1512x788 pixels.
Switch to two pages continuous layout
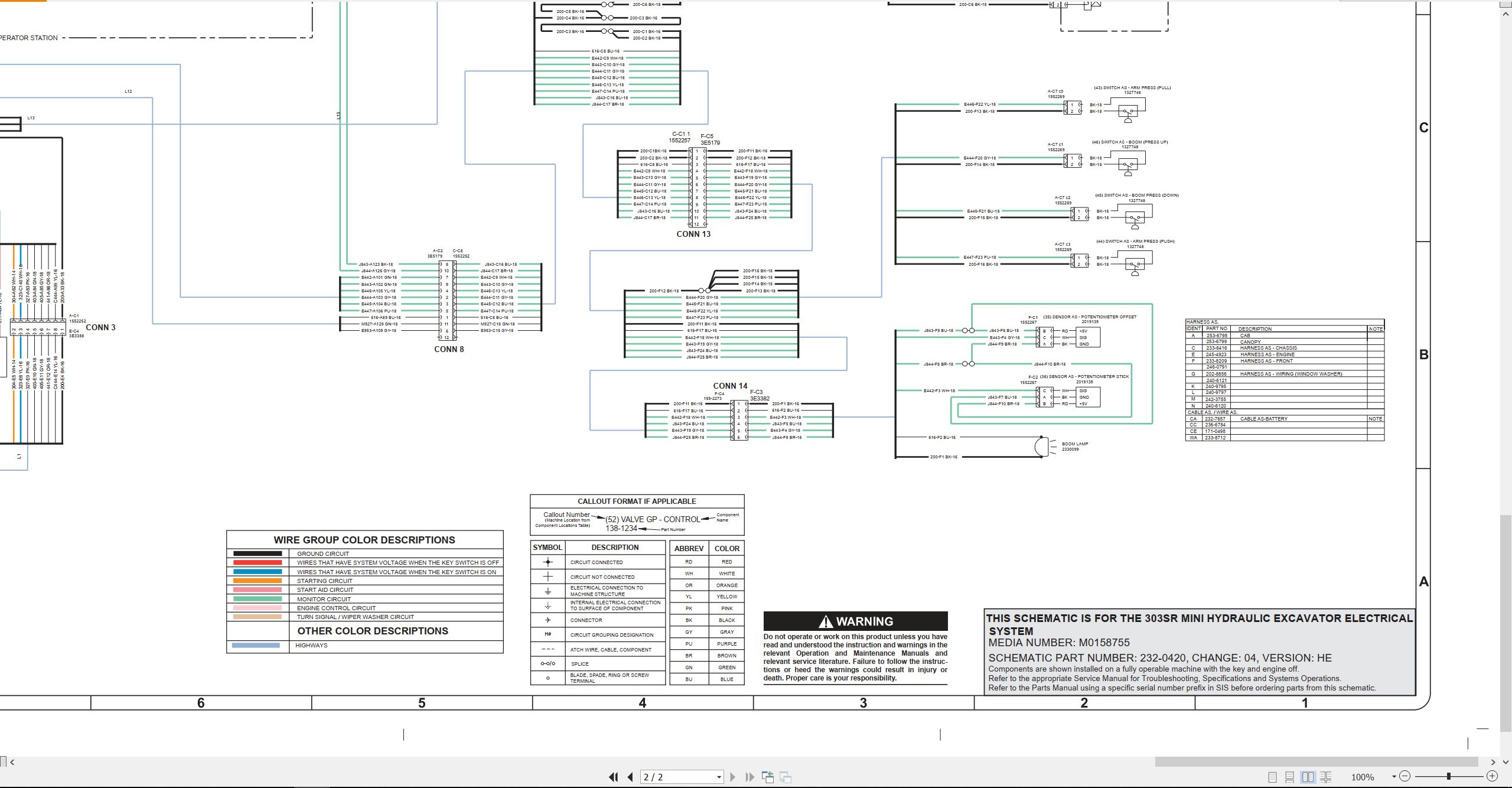click(1325, 777)
